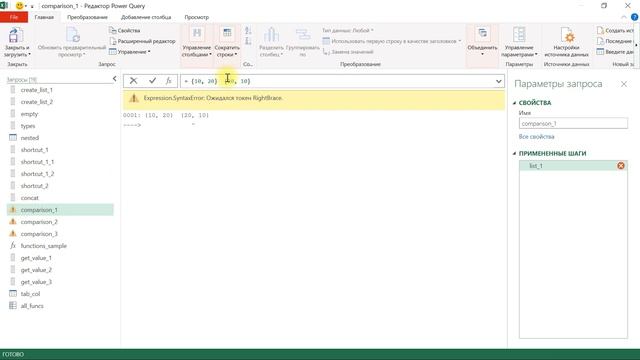This screenshot has width=640, height=360.
Task: Click Управление параметрами icon
Action: [519, 35]
